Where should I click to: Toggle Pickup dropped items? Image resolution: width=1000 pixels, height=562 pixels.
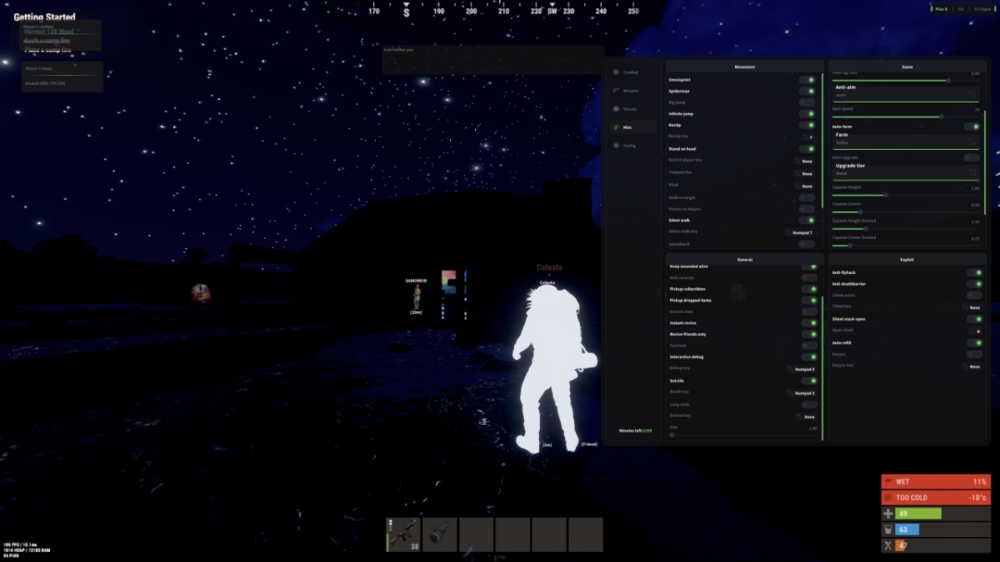809,300
